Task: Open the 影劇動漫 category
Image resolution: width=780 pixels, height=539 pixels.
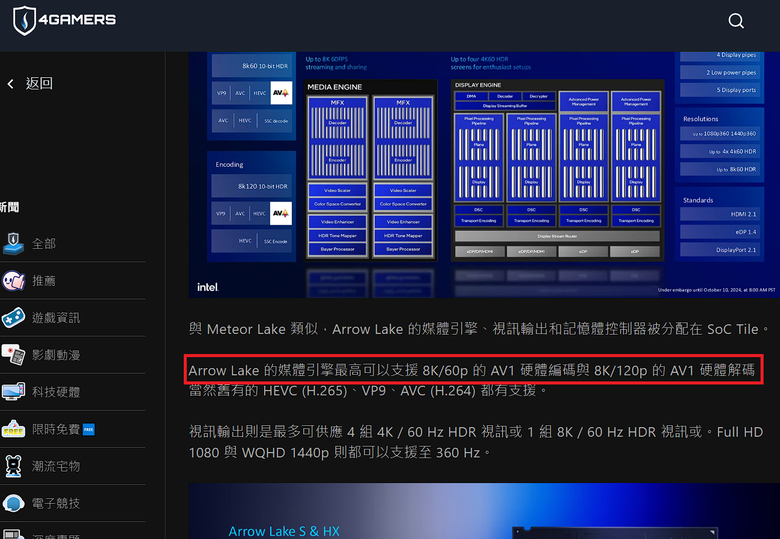Action: click(x=56, y=355)
